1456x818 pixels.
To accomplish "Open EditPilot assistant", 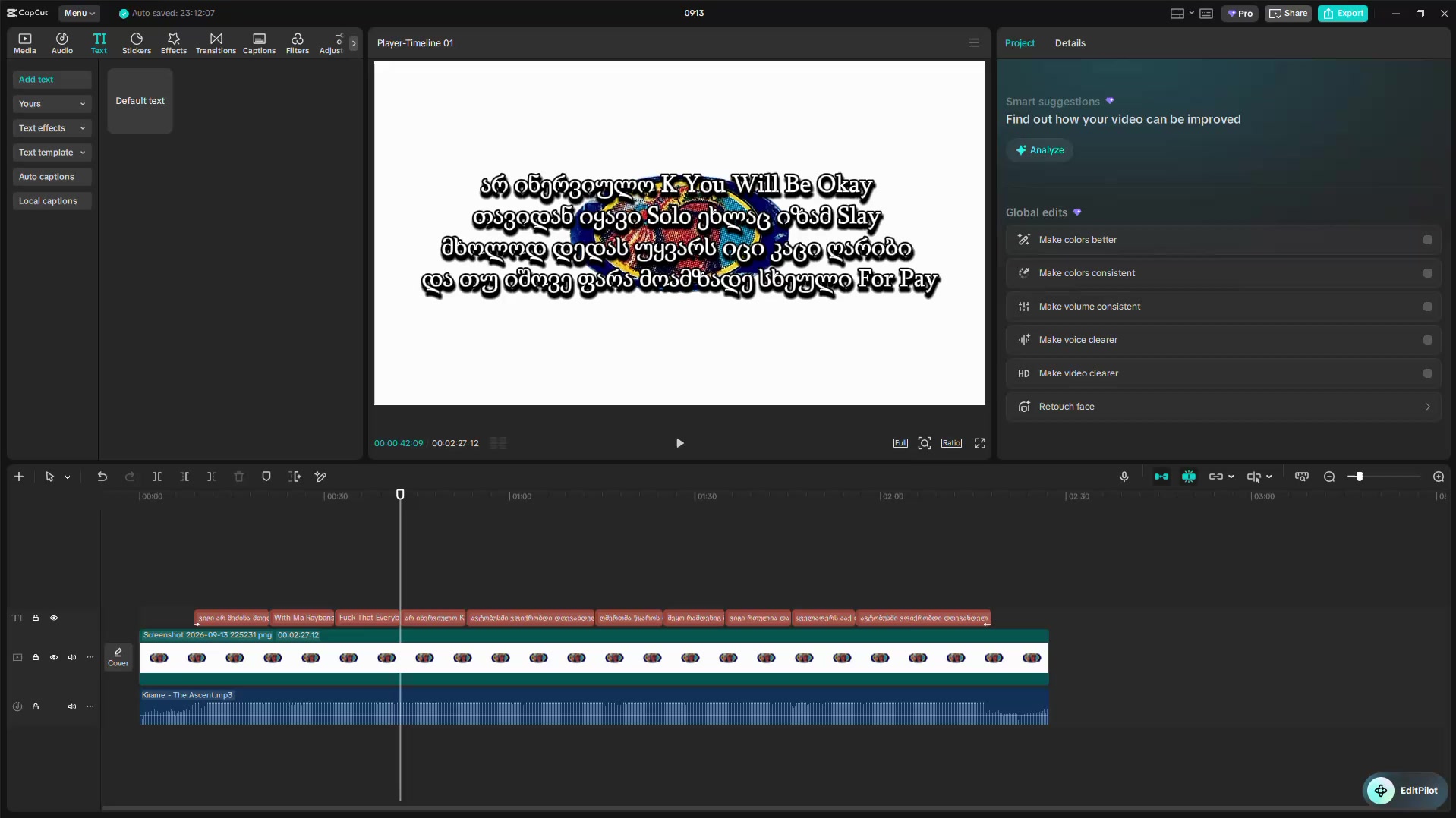I will [x=1406, y=791].
